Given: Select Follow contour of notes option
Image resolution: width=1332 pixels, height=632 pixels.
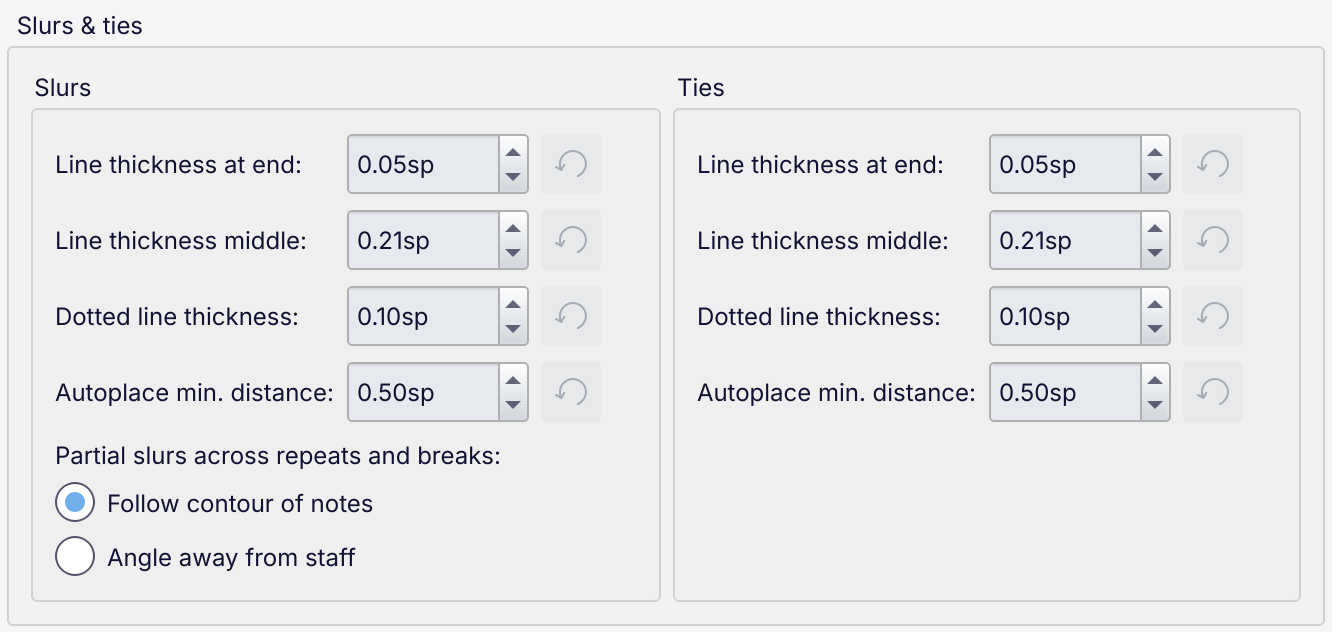Looking at the screenshot, I should pos(75,503).
